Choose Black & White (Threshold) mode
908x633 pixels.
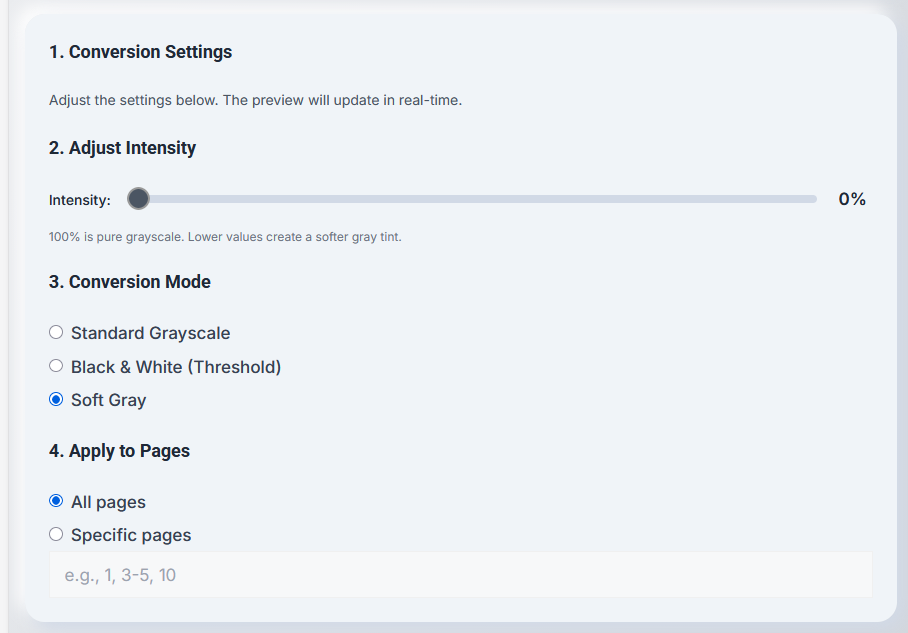point(56,366)
